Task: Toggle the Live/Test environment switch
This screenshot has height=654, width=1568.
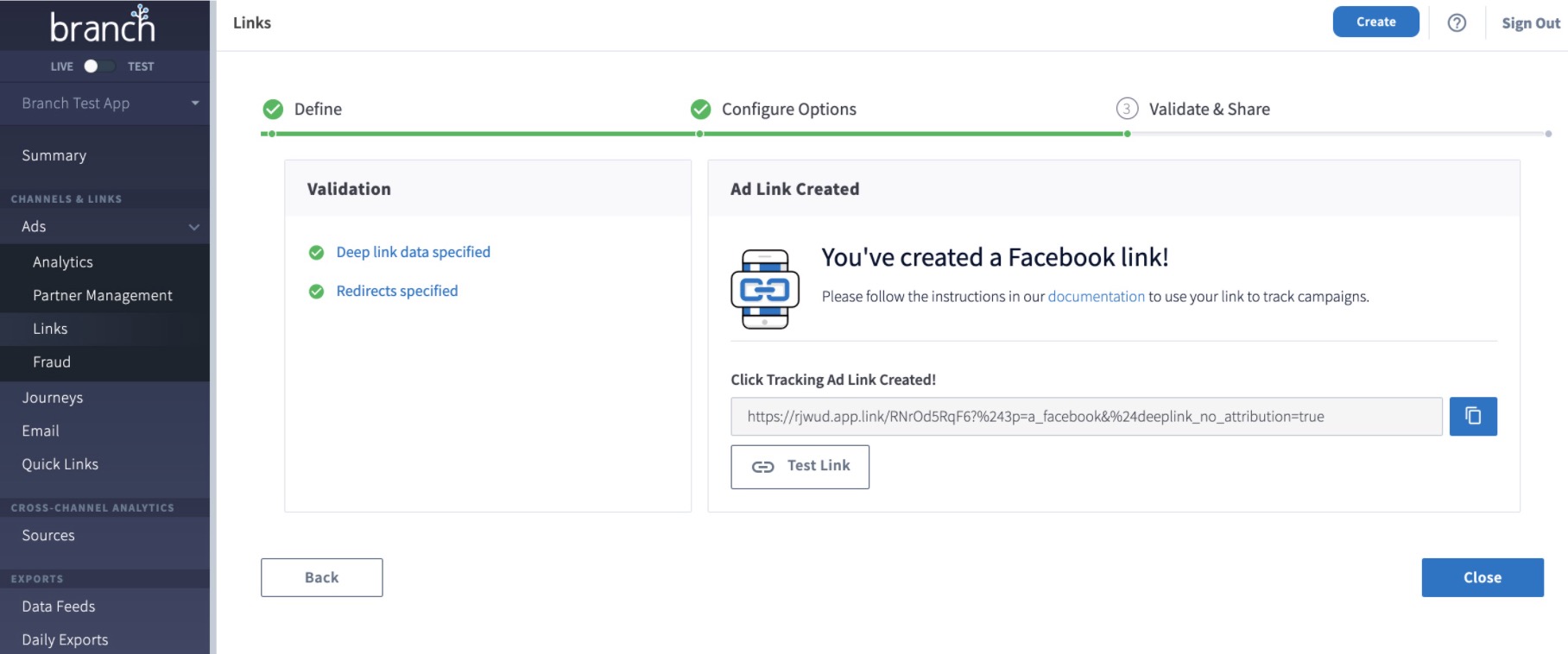Action: click(98, 66)
